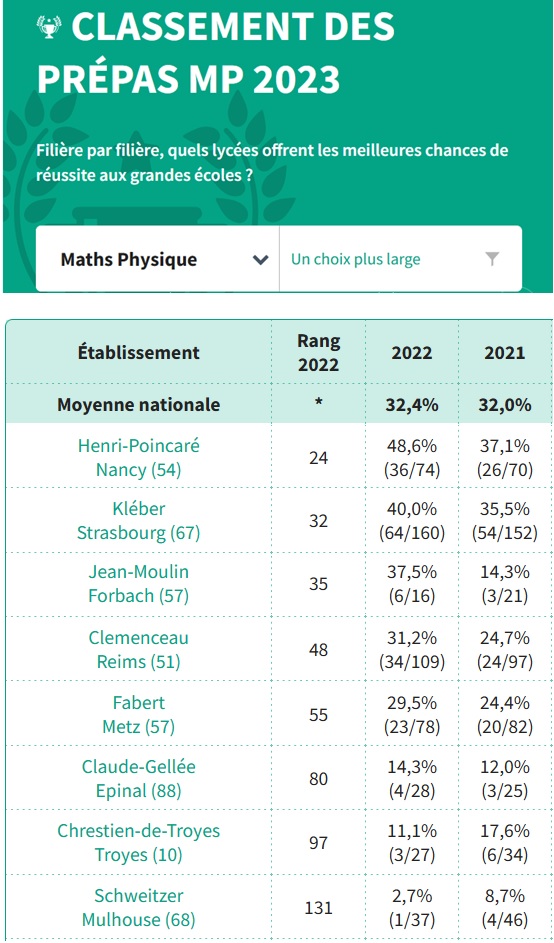Open the Un choix plus large filter
The height and width of the screenshot is (943, 554).
pos(401,259)
